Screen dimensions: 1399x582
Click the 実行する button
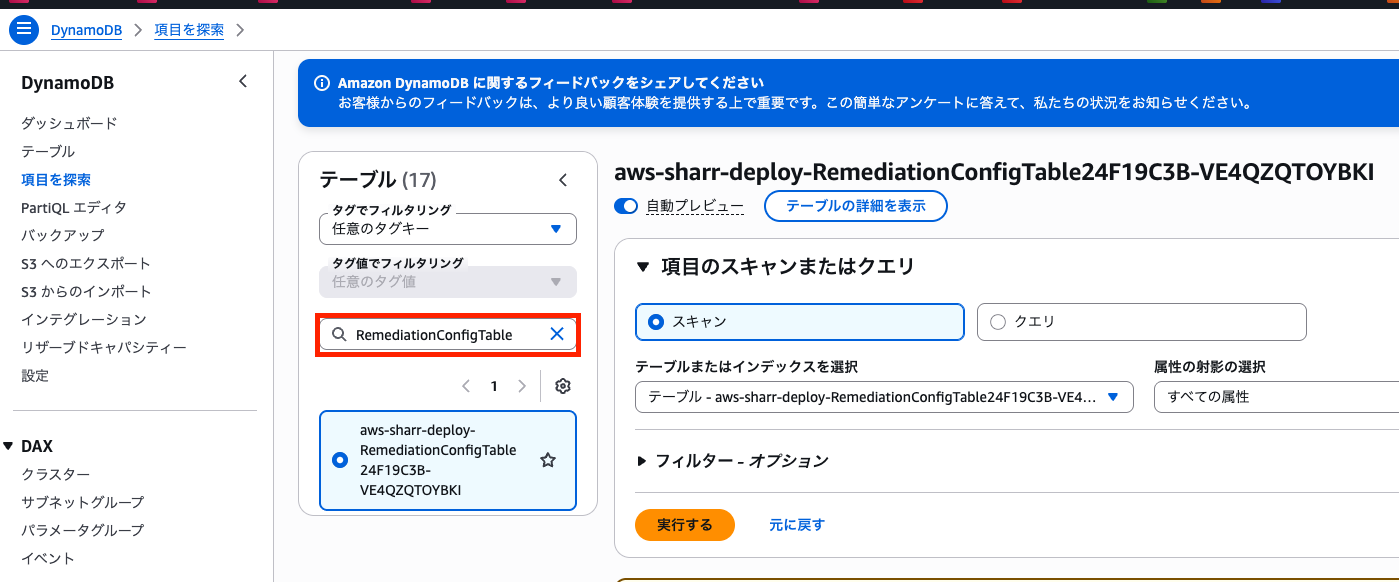coord(684,524)
